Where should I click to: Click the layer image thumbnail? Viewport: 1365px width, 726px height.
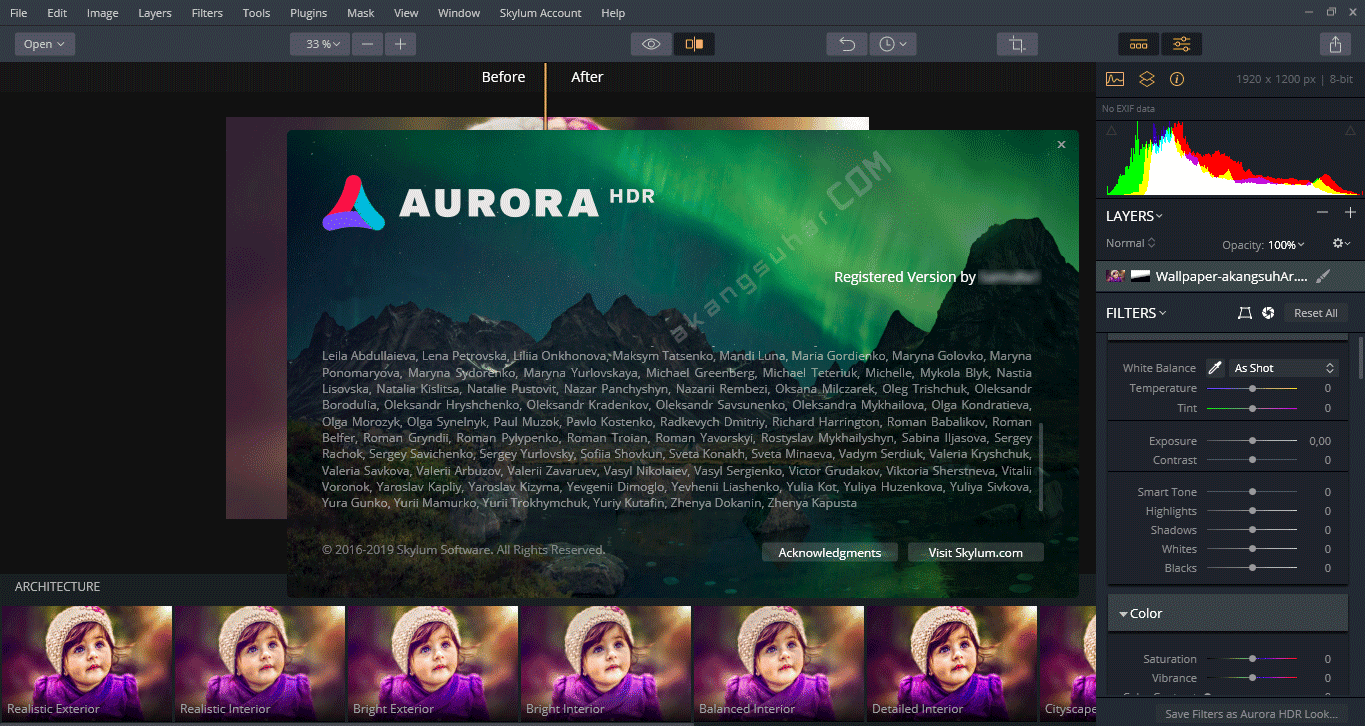(x=1115, y=276)
